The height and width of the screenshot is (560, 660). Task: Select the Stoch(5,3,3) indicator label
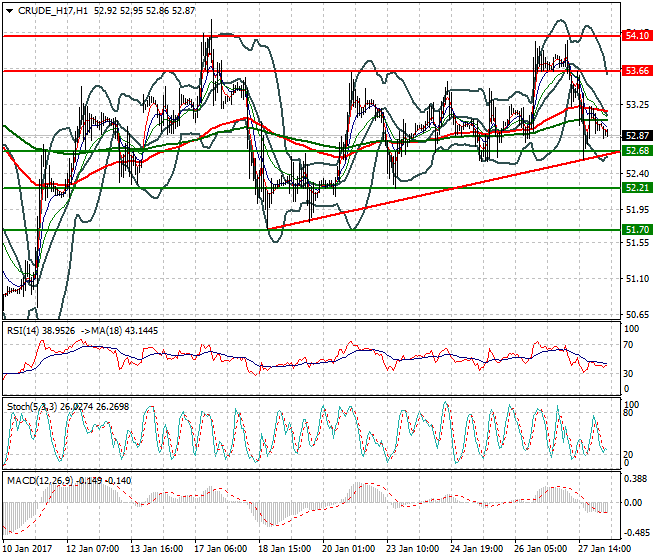(32, 407)
